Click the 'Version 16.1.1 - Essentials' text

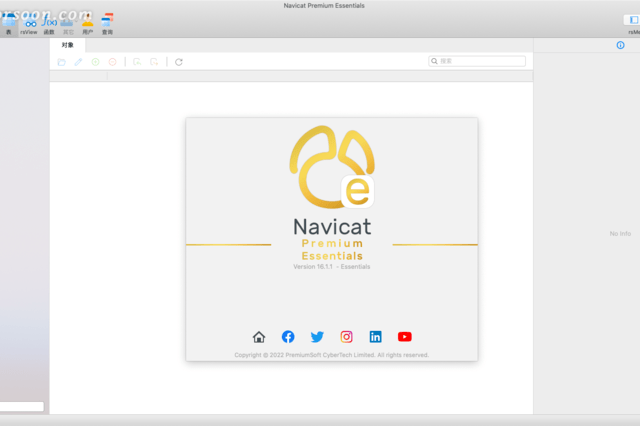pyautogui.click(x=332, y=266)
